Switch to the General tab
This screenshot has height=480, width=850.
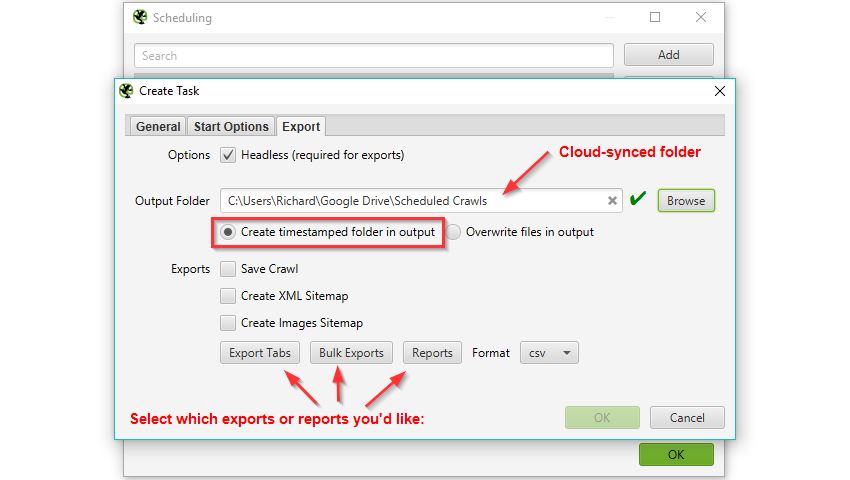158,126
